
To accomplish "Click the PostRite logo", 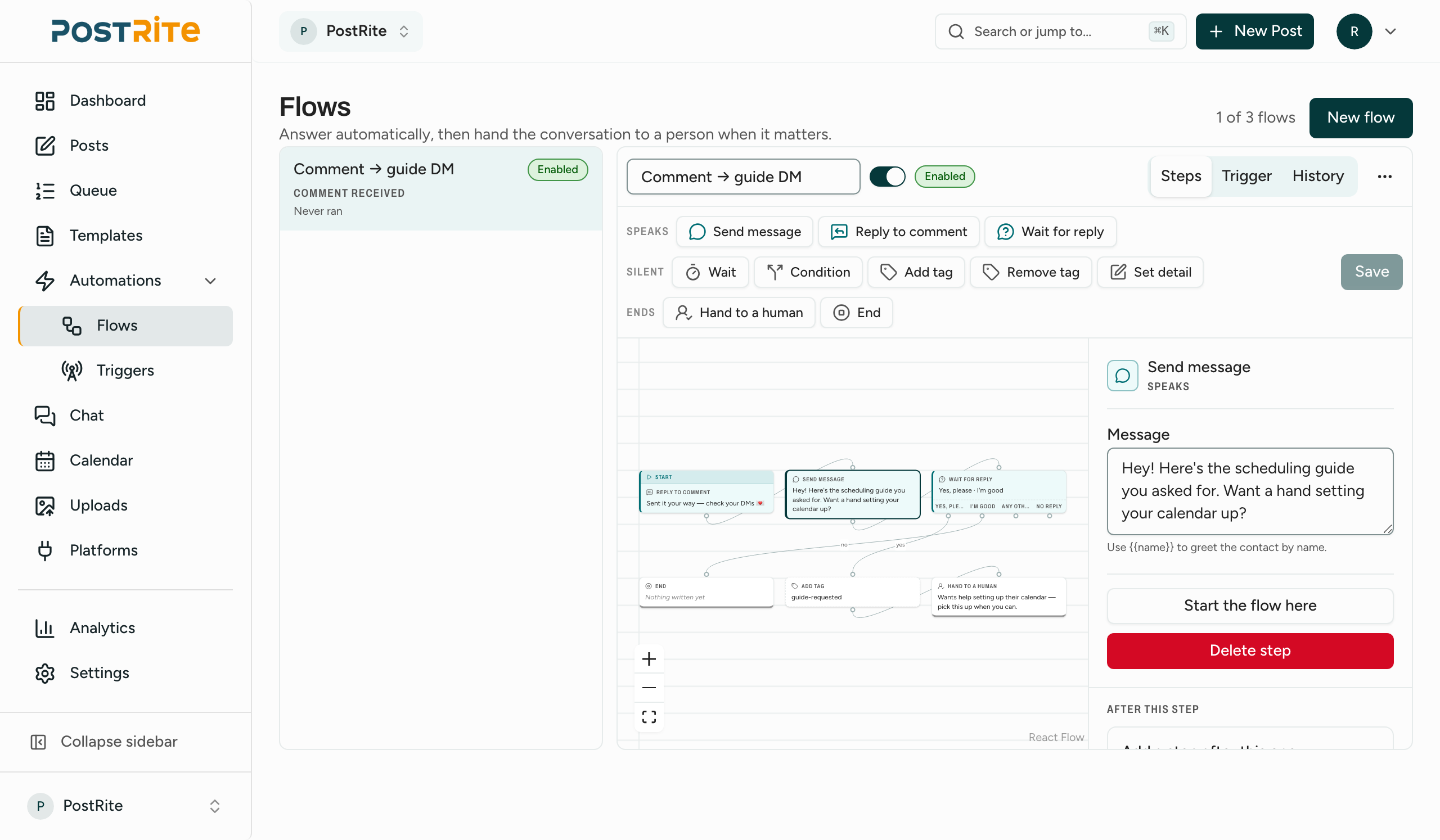I will click(x=125, y=31).
